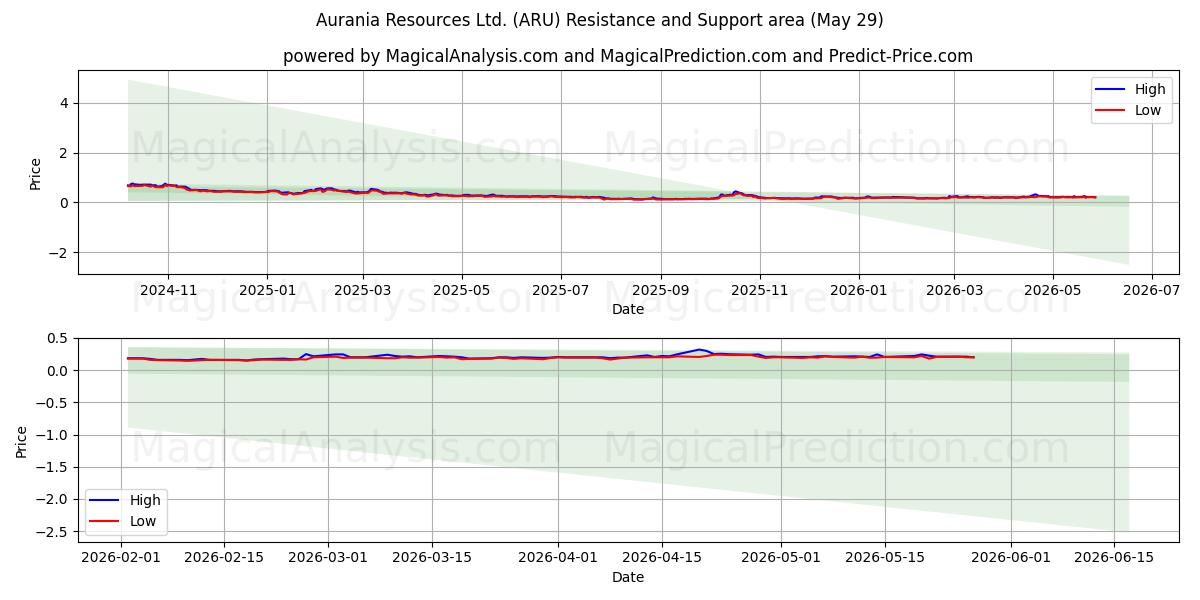The width and height of the screenshot is (1200, 600).
Task: Click the lower chart date label '2026-03-01'
Action: pos(328,558)
